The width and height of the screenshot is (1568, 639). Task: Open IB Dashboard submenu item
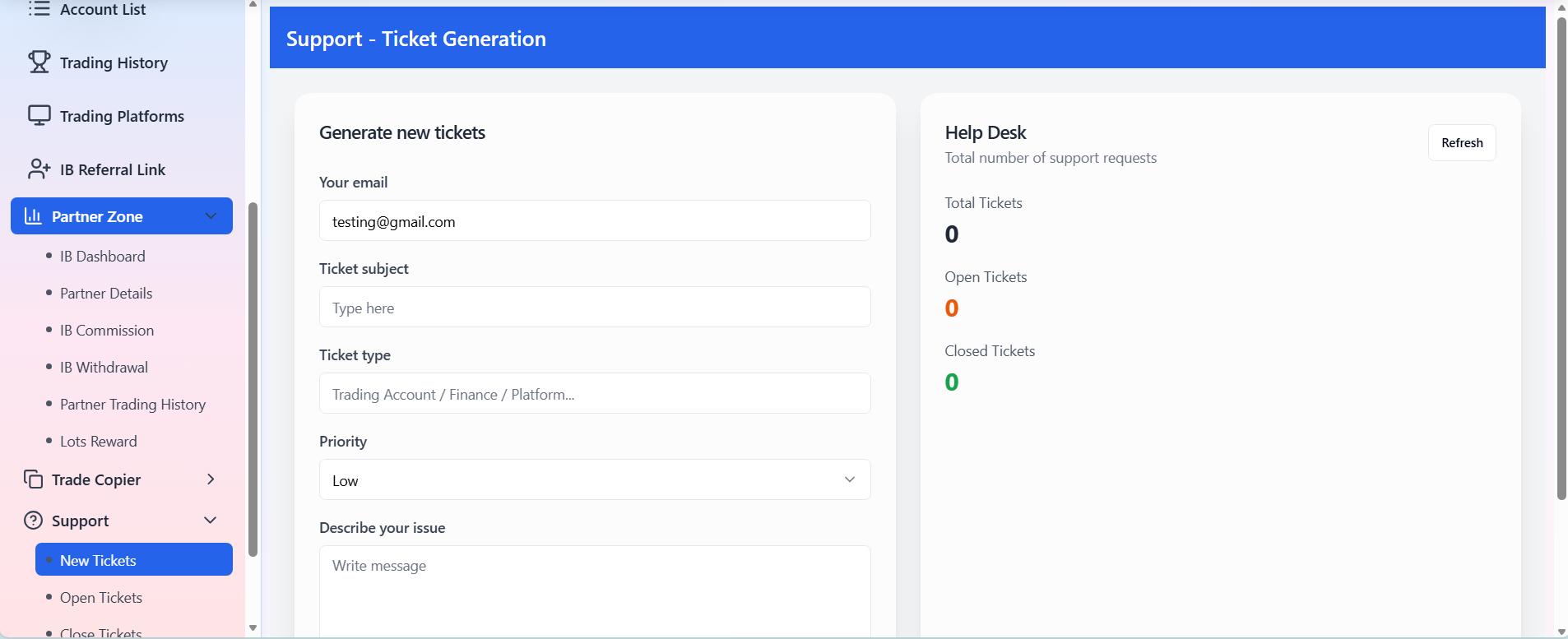tap(102, 256)
